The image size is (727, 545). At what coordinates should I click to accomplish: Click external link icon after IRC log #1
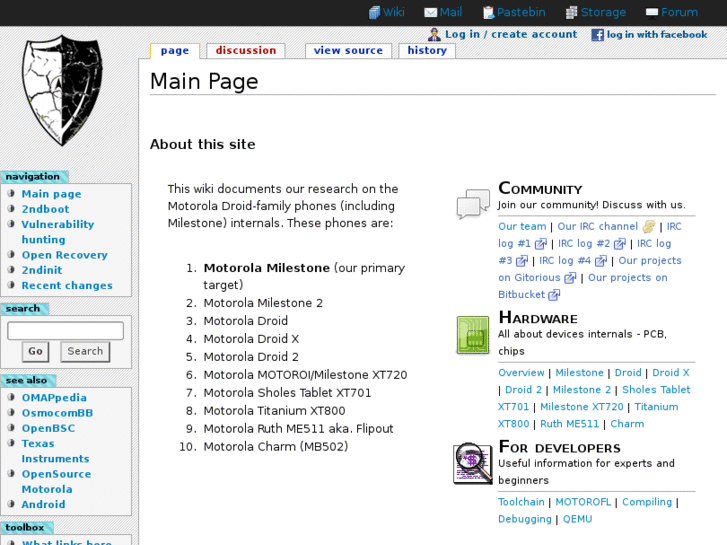(x=541, y=244)
